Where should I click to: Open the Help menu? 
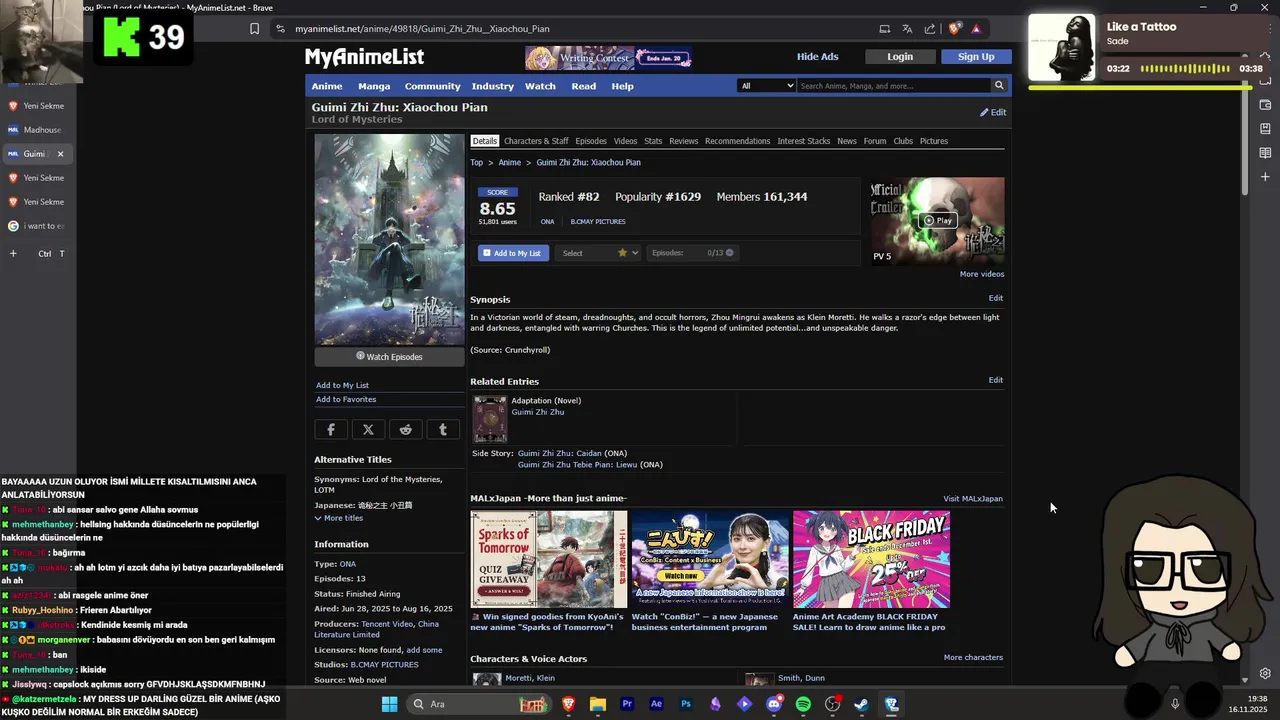(622, 86)
